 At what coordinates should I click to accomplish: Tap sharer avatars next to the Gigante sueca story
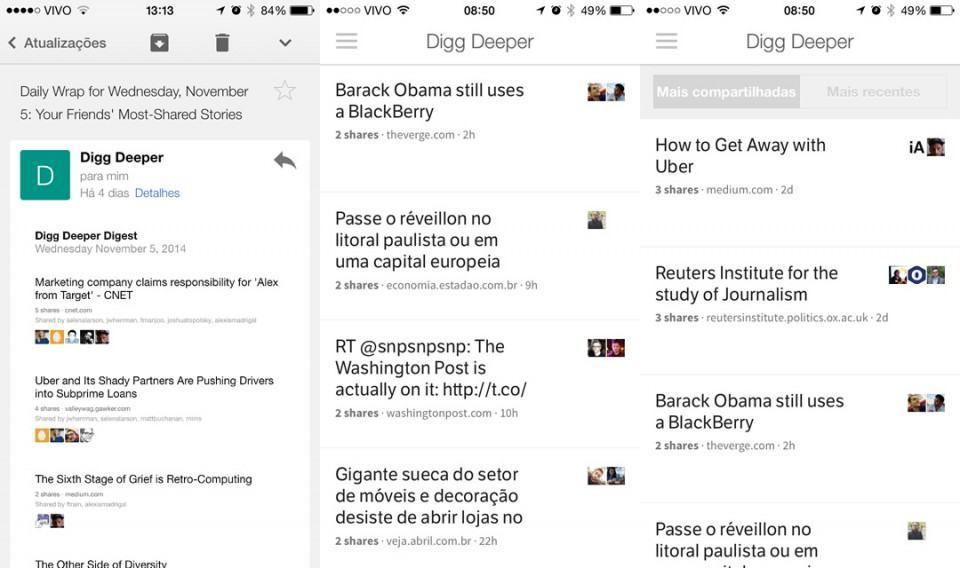[x=606, y=476]
